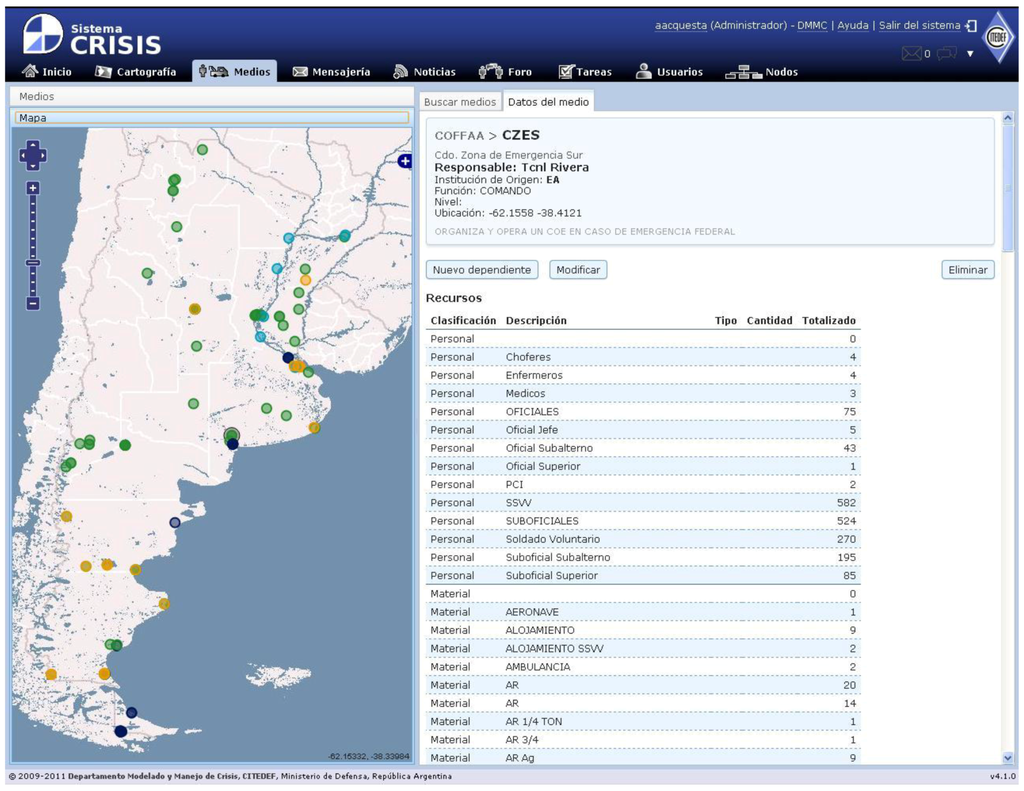The image size is (1024, 791).
Task: Open the Mensajería tab
Action: [331, 72]
